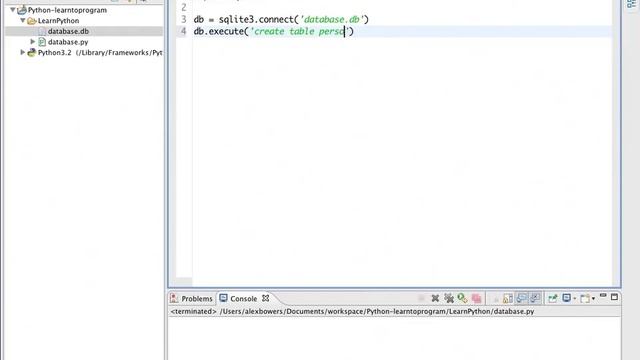Viewport: 640px width, 360px height.
Task: Collapse the Python-learntoprogram project node
Action: (13, 9)
